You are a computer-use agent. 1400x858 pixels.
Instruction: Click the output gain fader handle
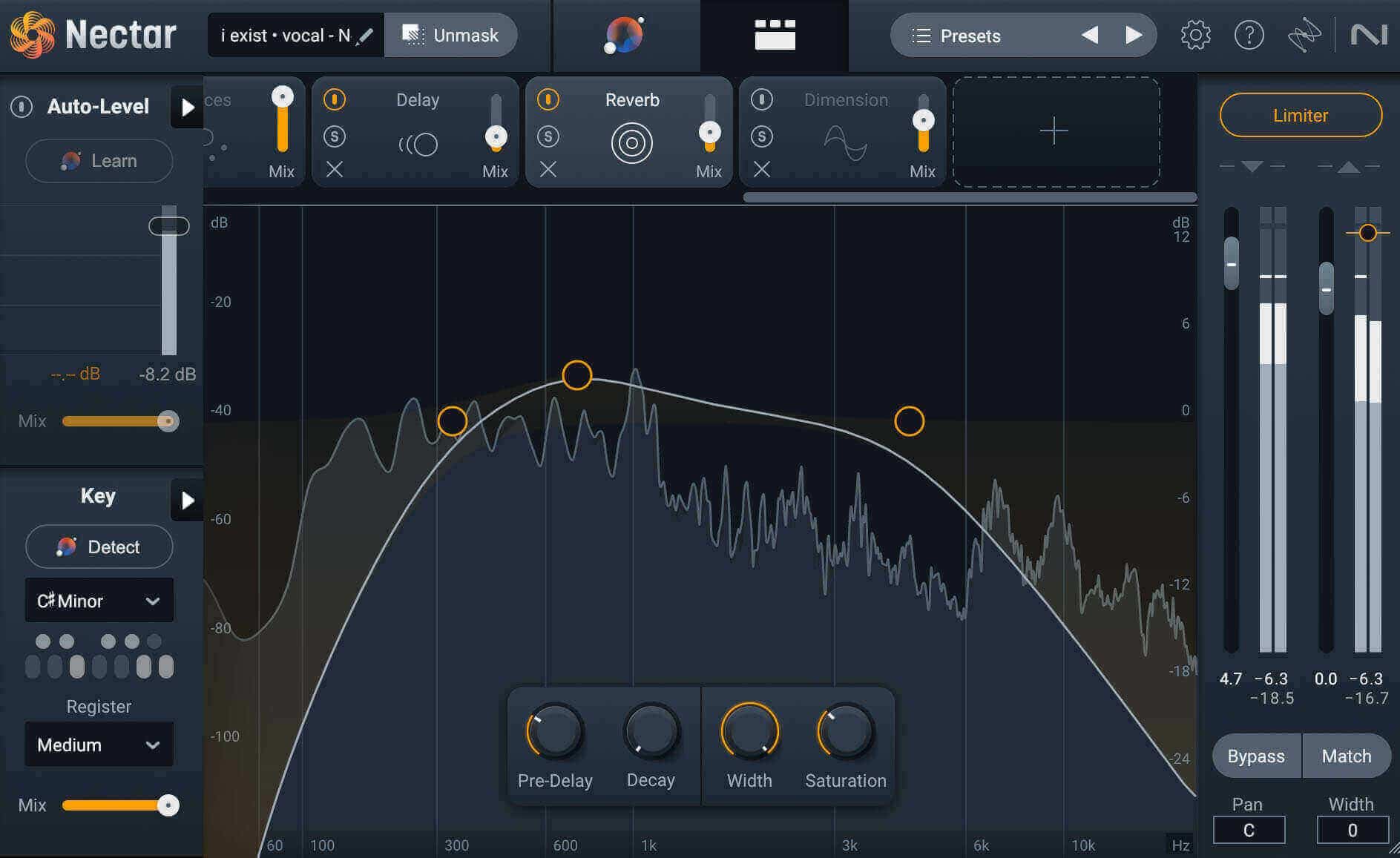click(x=1327, y=288)
